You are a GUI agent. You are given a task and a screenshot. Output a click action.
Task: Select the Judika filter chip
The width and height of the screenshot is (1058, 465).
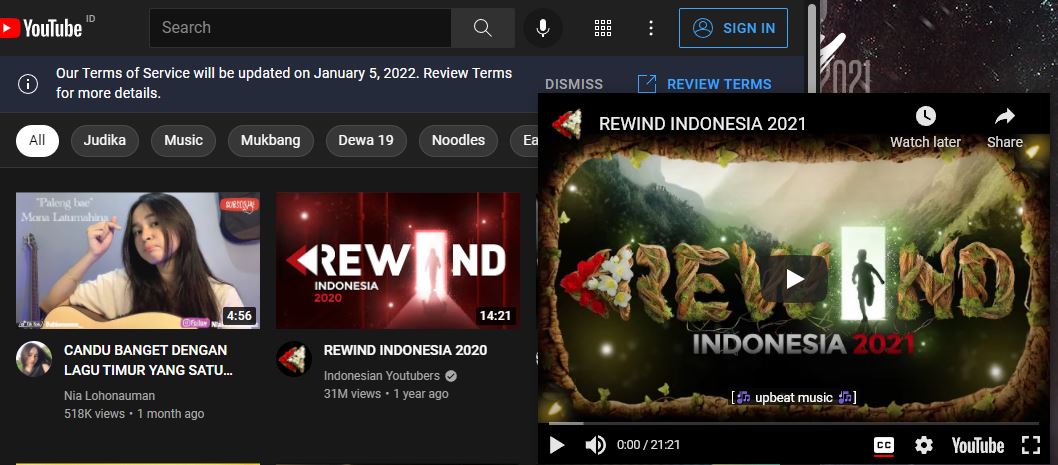click(105, 140)
